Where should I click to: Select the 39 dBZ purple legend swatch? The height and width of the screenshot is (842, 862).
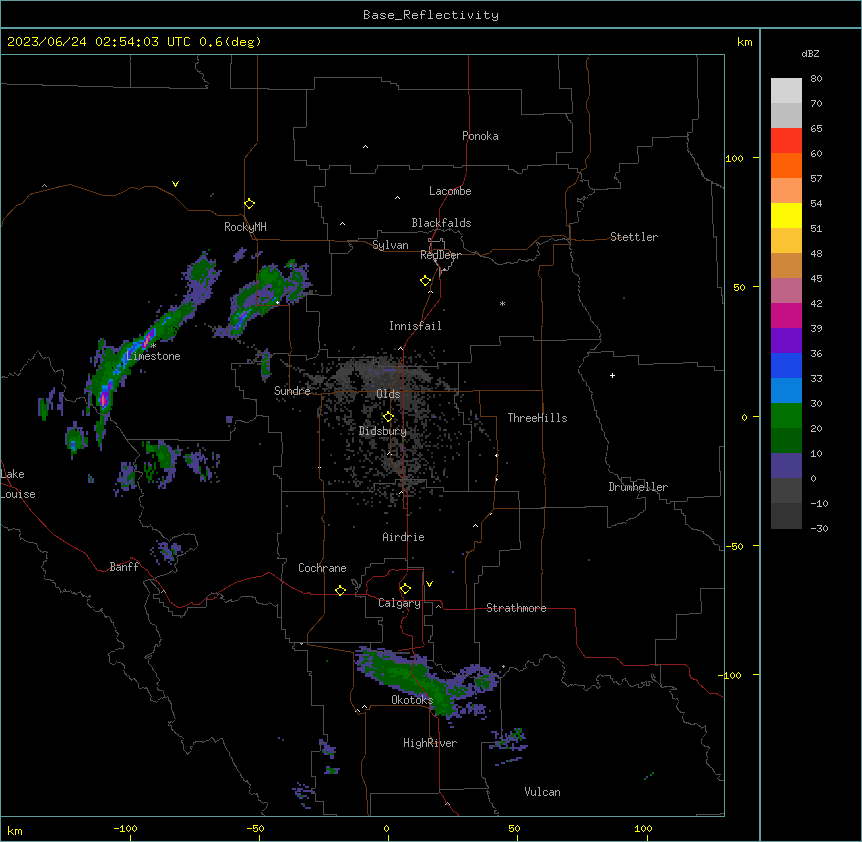786,340
